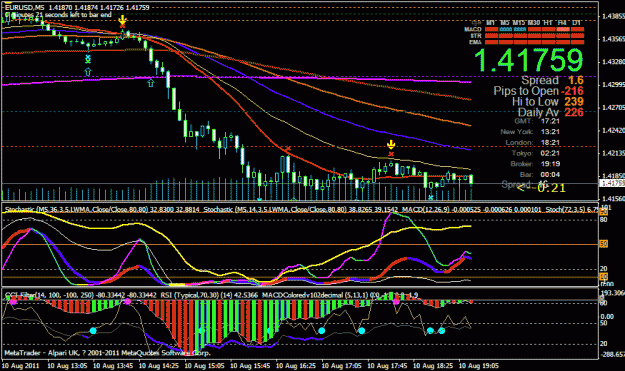The image size is (625, 371).
Task: Select the 10 Aug 19:05 time axis label
Action: tap(478, 366)
